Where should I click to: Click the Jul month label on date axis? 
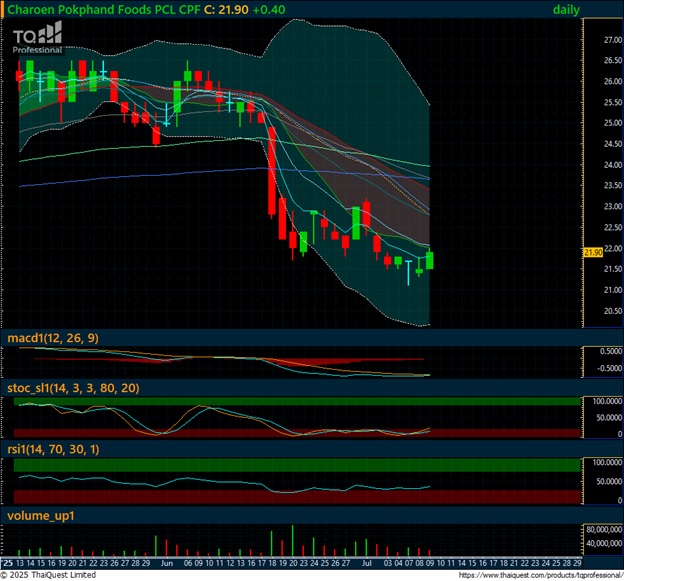[367, 563]
